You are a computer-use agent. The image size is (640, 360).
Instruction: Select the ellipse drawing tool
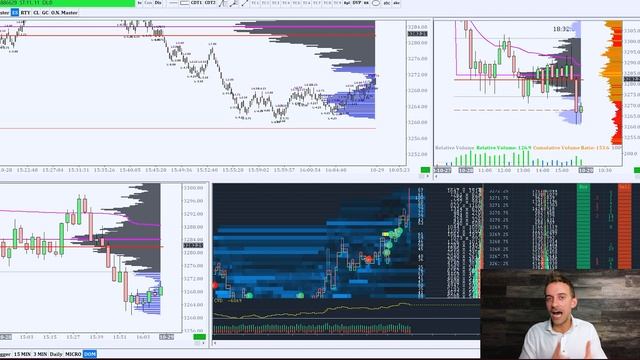pyautogui.click(x=376, y=3)
